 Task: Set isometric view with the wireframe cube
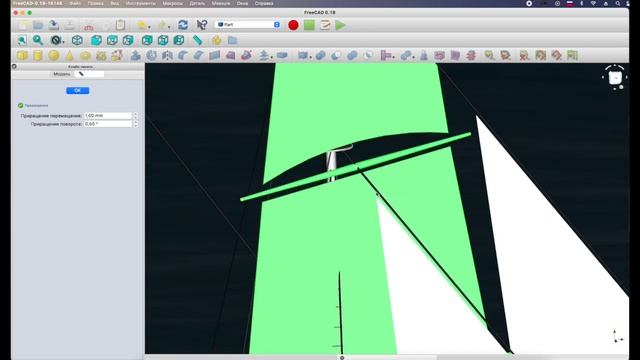77,40
